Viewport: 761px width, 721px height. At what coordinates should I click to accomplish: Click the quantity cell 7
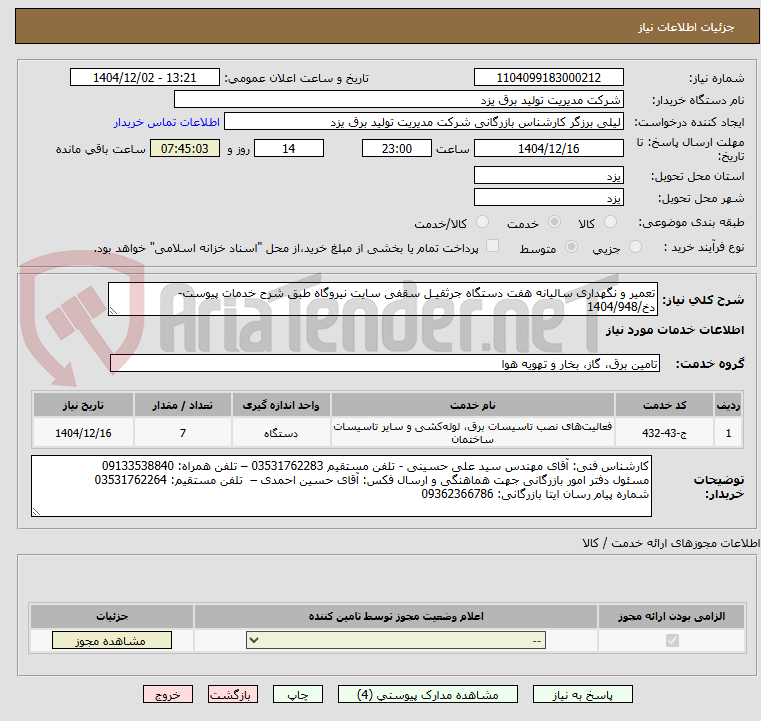(182, 433)
